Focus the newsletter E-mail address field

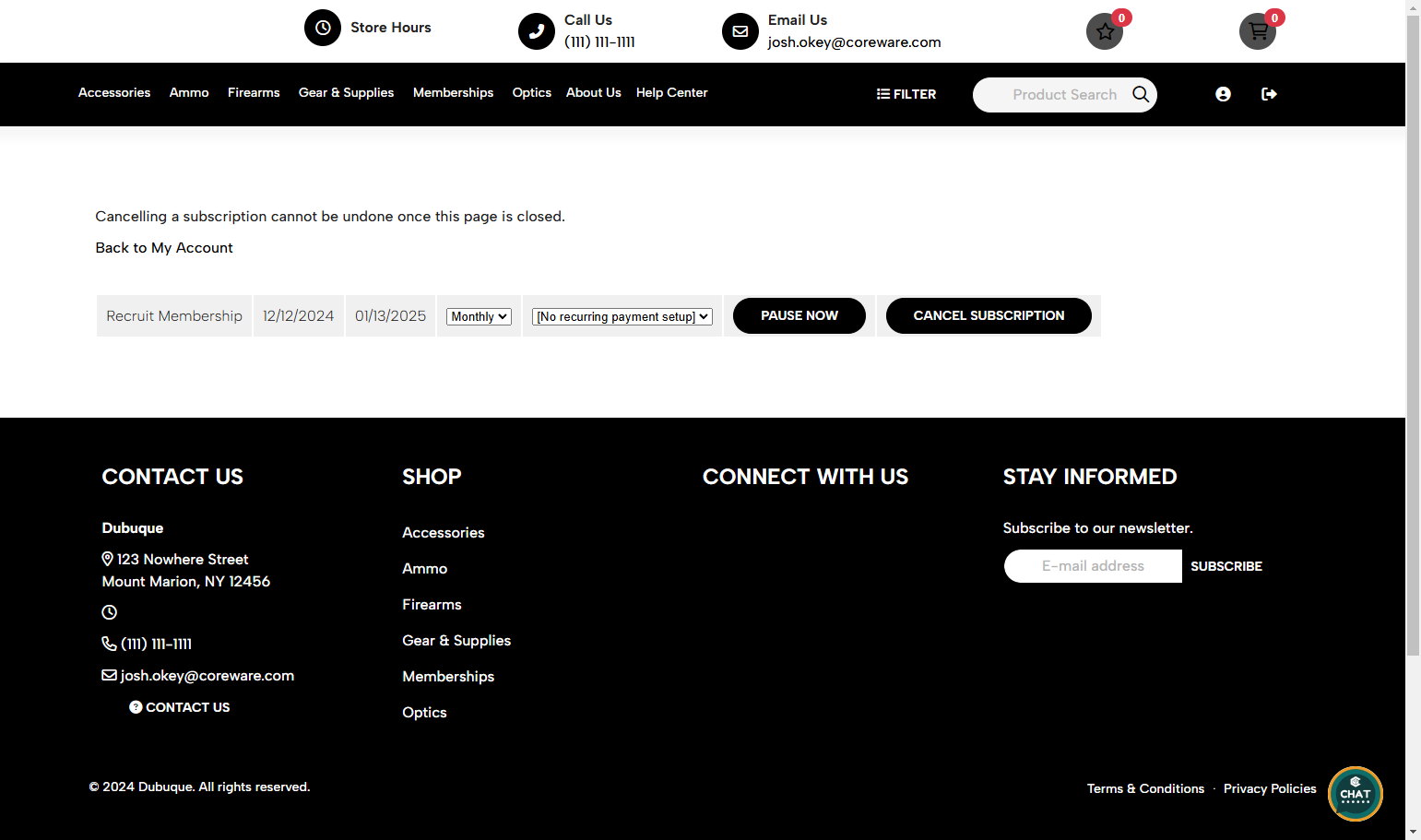click(x=1093, y=566)
